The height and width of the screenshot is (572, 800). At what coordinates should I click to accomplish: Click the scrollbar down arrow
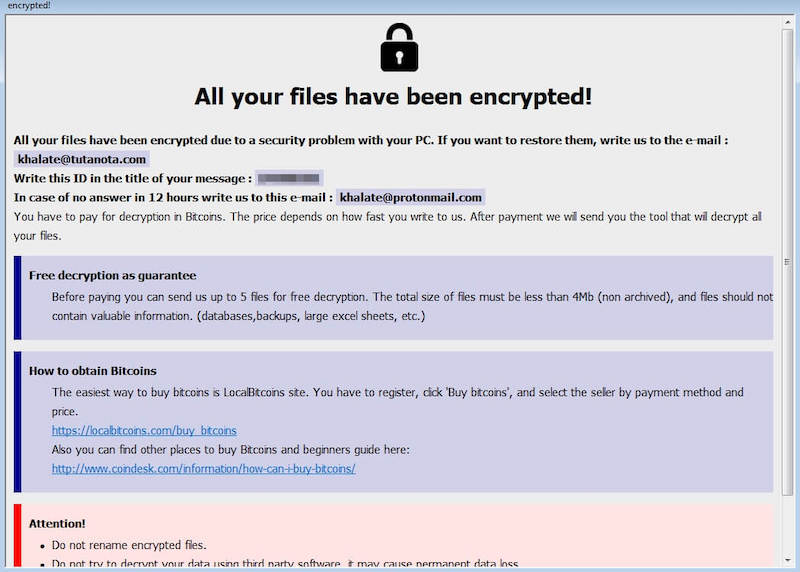point(788,564)
